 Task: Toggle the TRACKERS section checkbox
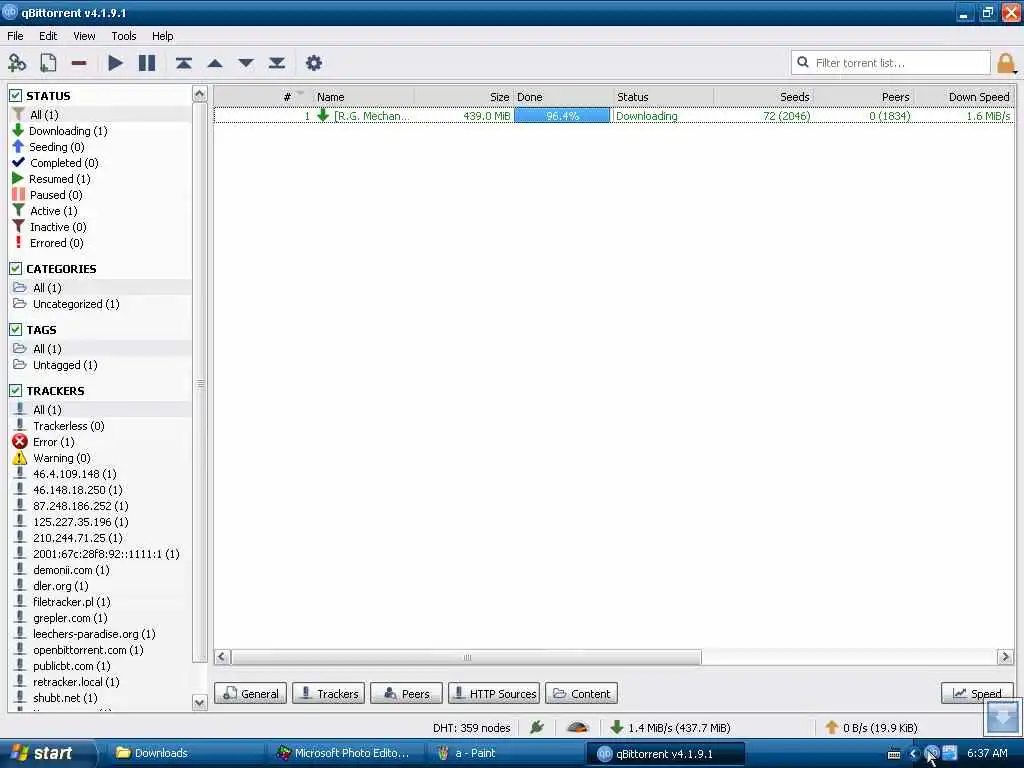pyautogui.click(x=16, y=391)
